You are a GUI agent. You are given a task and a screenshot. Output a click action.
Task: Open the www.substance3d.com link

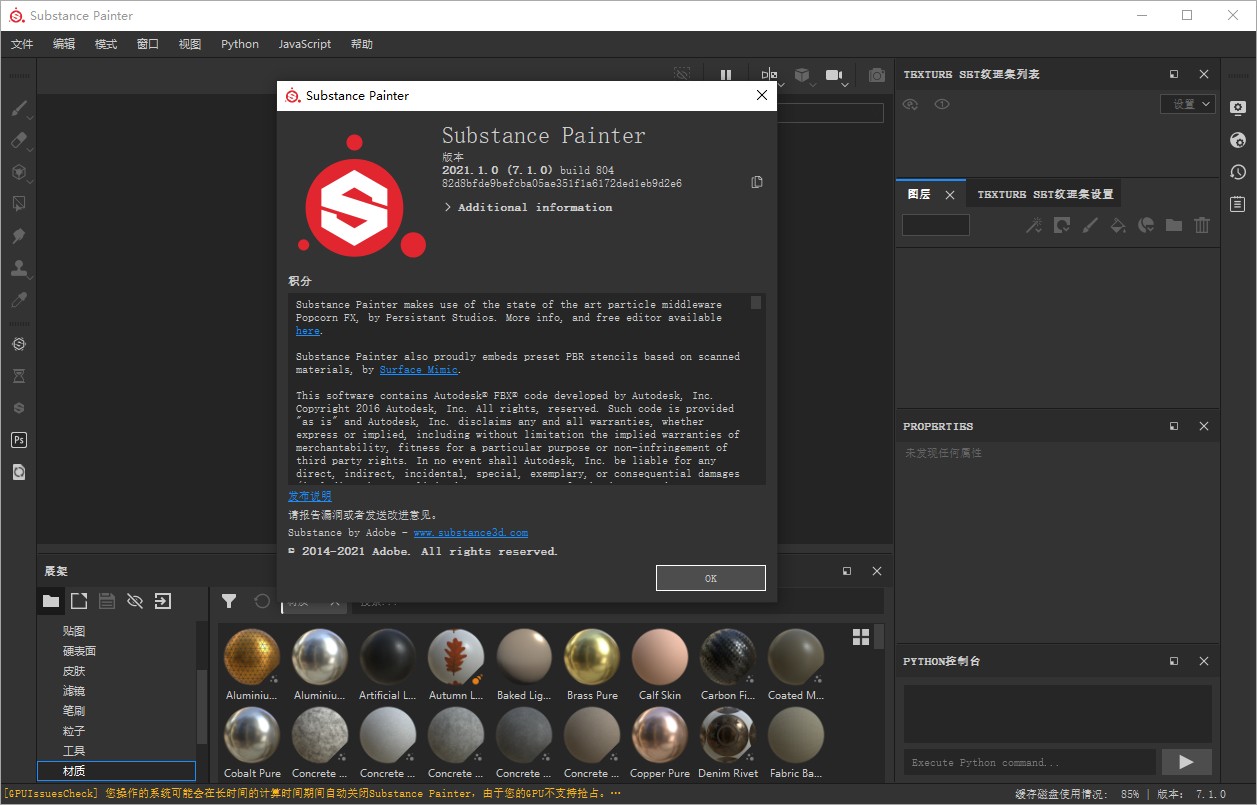(x=471, y=533)
